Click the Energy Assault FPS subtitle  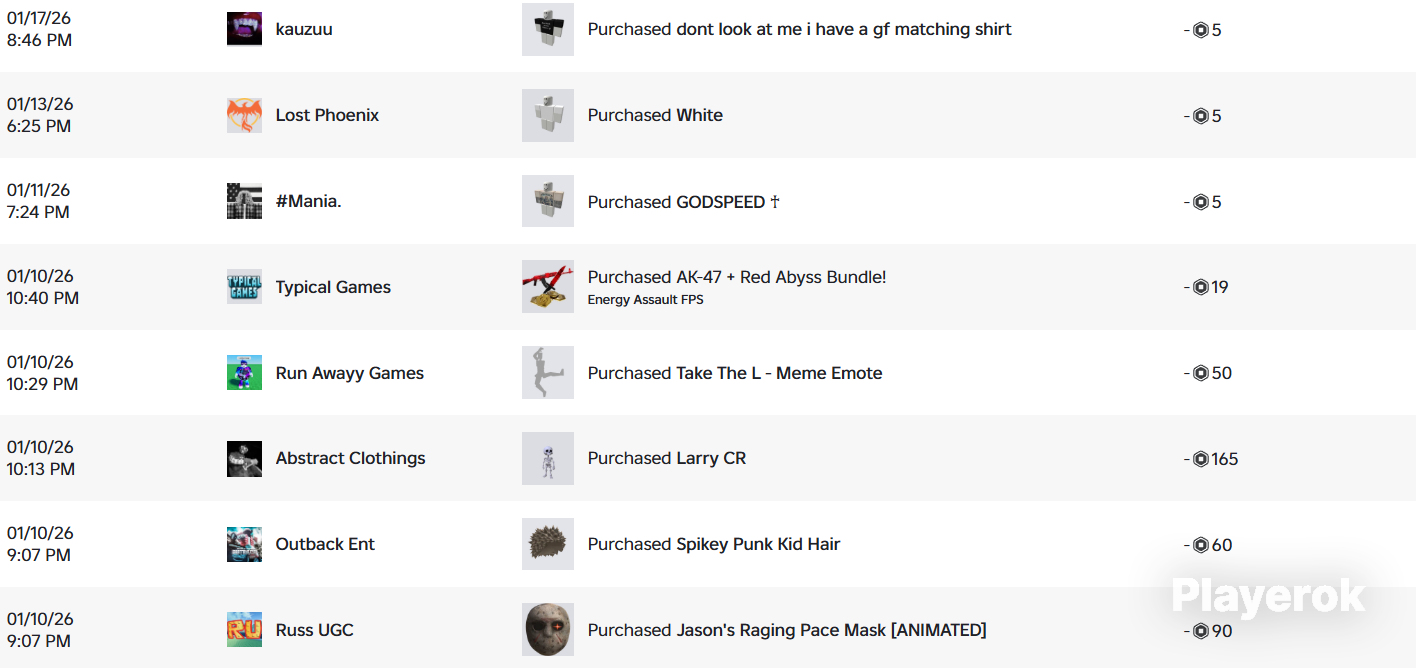(645, 300)
